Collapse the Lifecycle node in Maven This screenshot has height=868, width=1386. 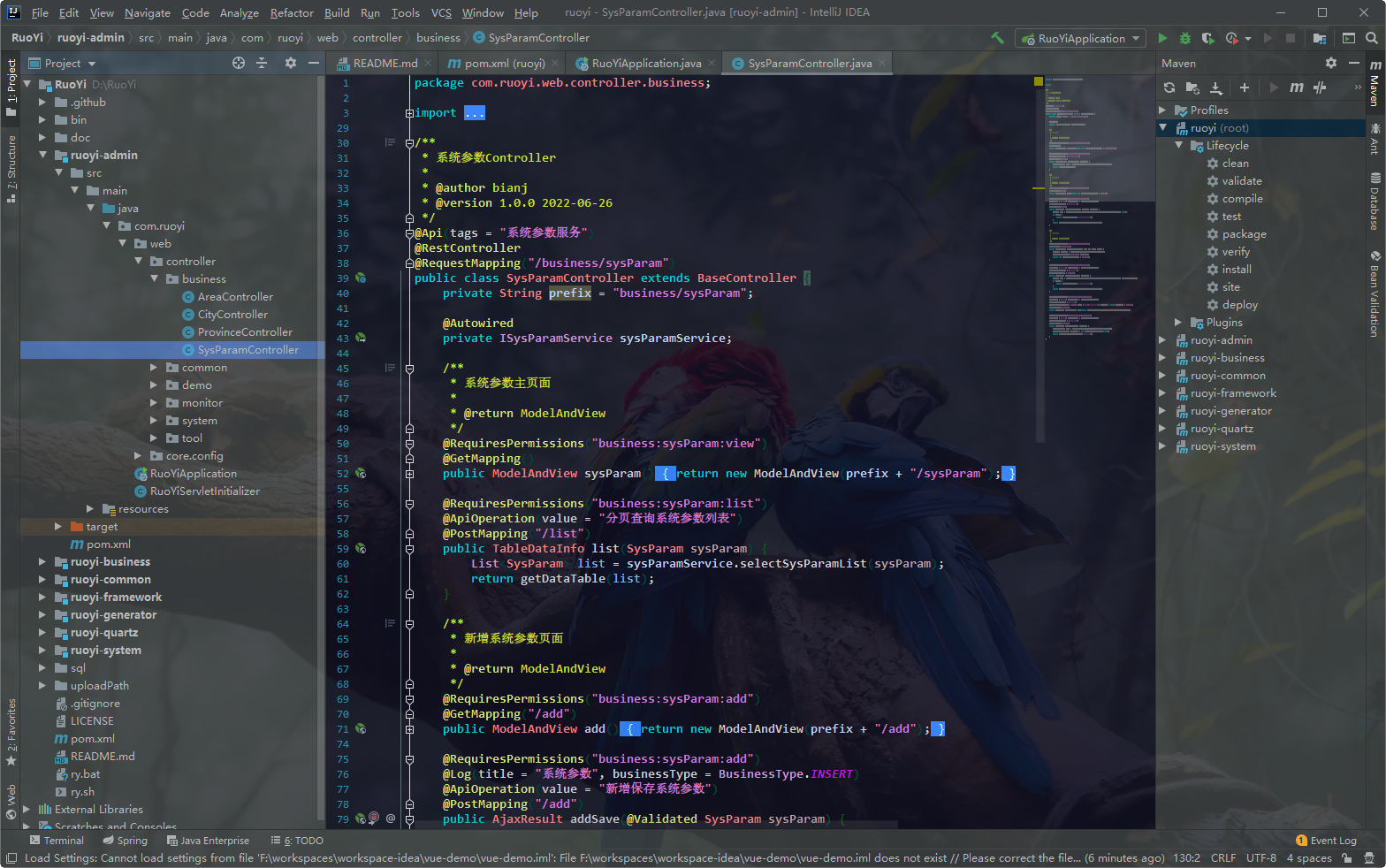pyautogui.click(x=1178, y=145)
